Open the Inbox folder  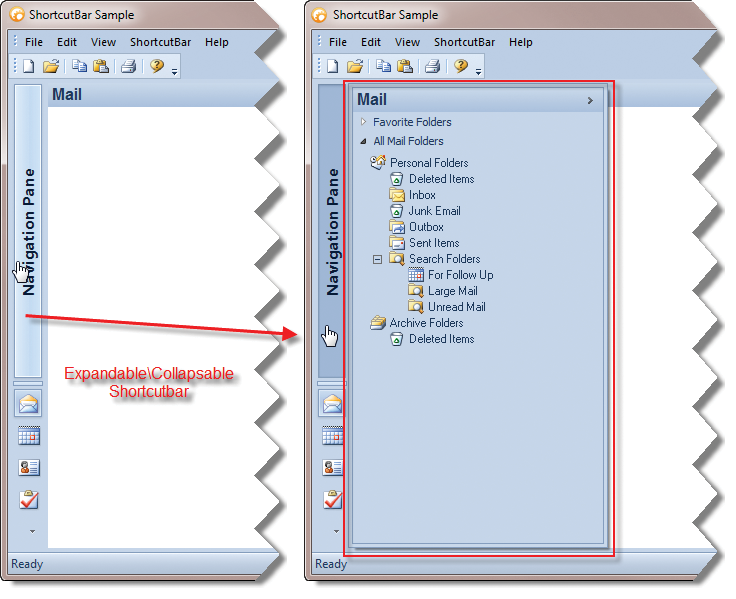(x=422, y=195)
